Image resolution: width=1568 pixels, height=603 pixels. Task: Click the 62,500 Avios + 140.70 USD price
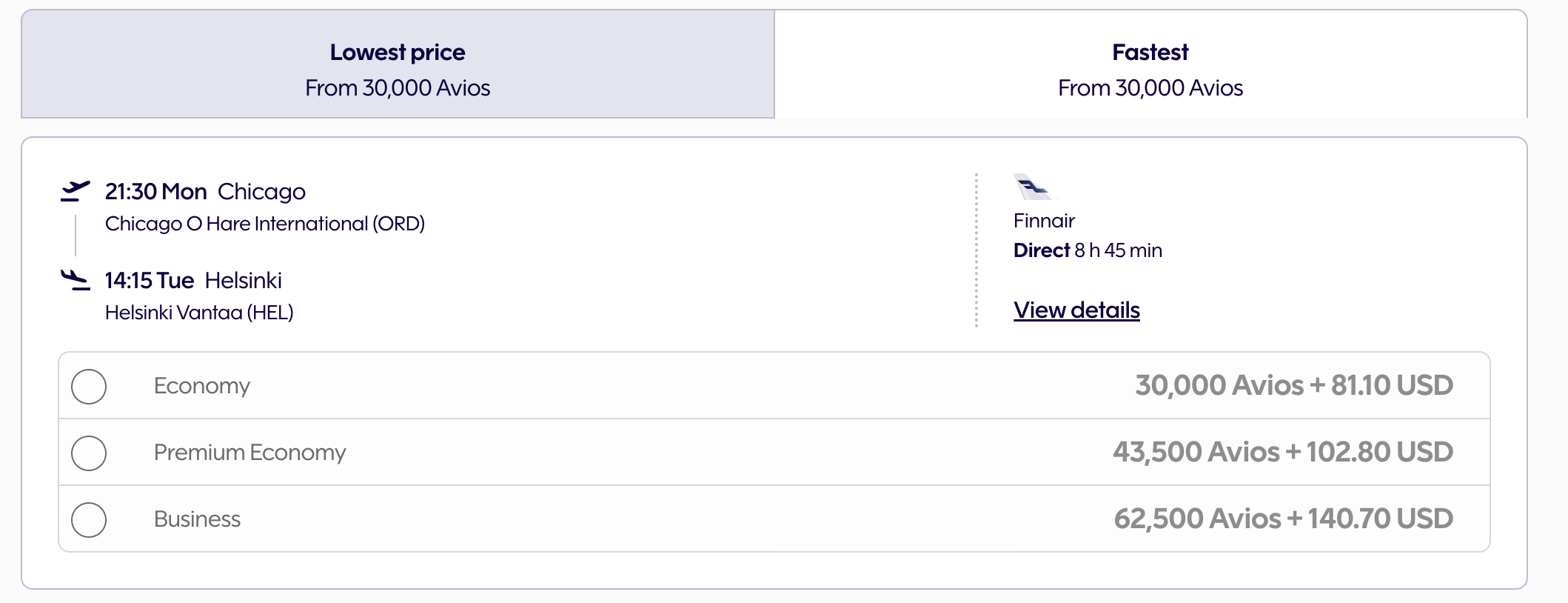(1283, 519)
